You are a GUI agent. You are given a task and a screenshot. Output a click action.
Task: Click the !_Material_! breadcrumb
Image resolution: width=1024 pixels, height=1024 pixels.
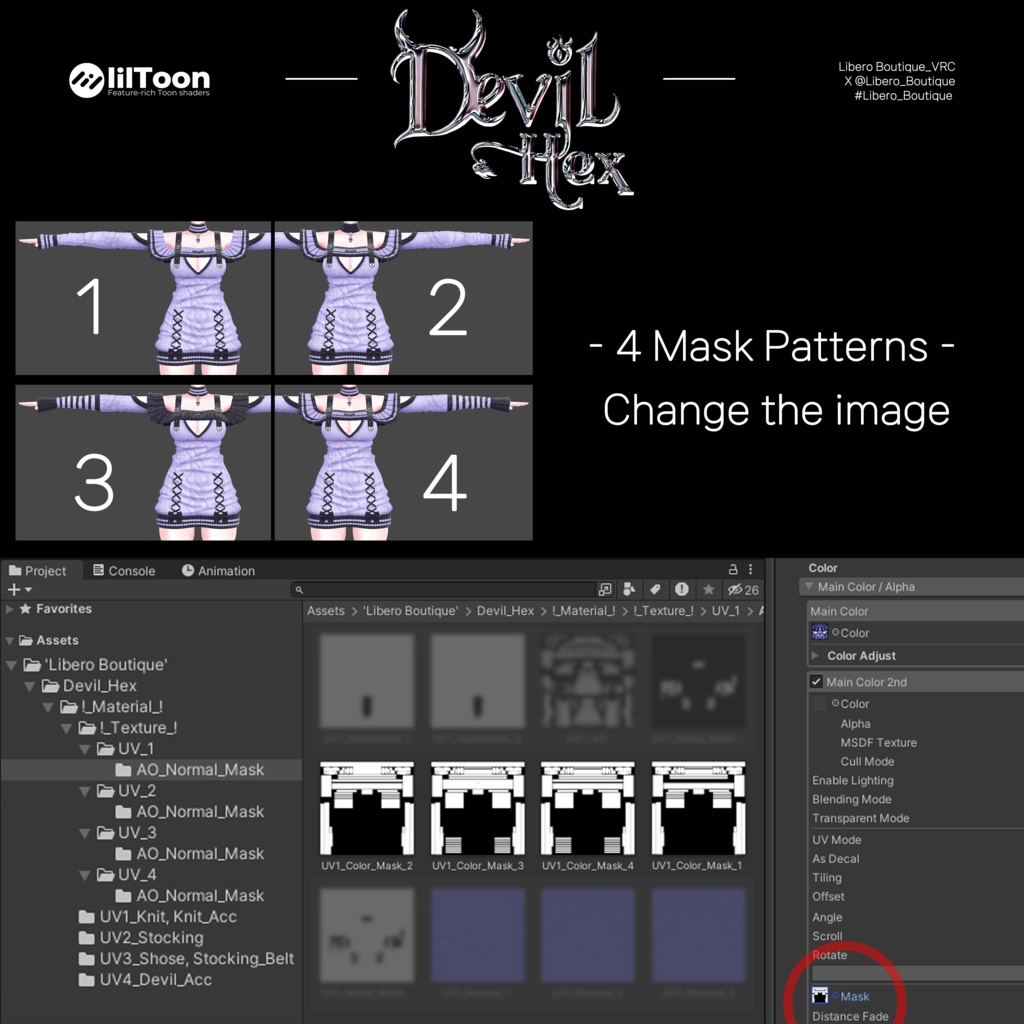coord(583,611)
